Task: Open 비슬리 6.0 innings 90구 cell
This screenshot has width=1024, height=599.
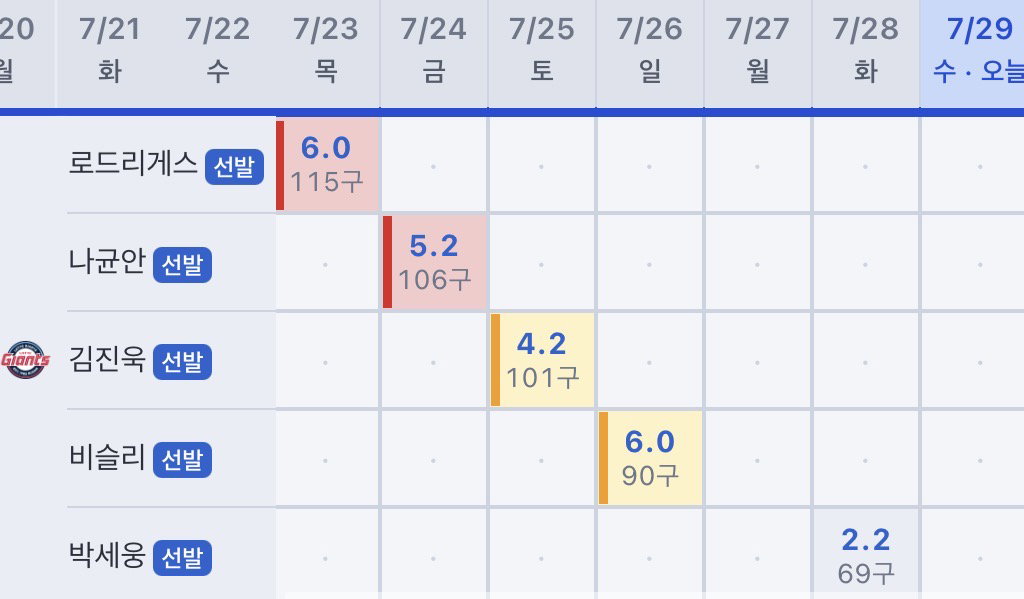Action: pos(650,458)
